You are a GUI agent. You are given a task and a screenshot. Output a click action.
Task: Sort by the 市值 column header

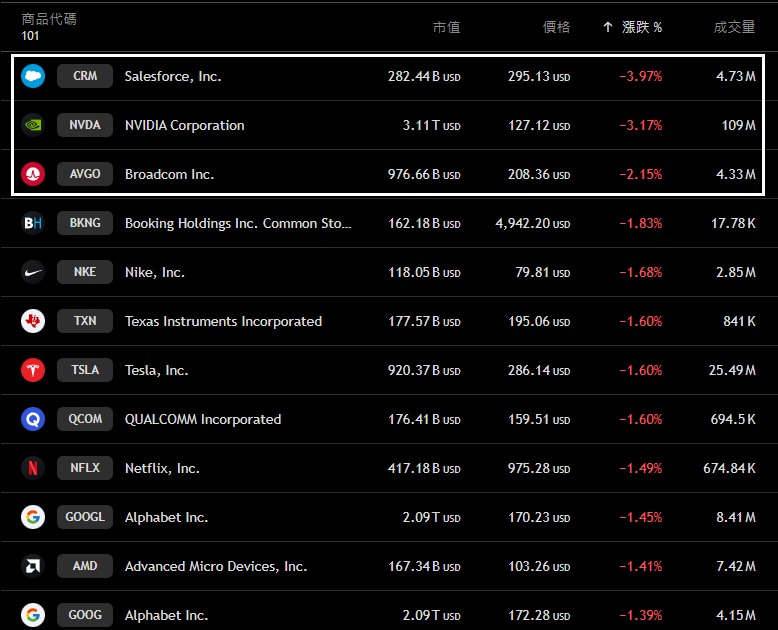tap(446, 27)
